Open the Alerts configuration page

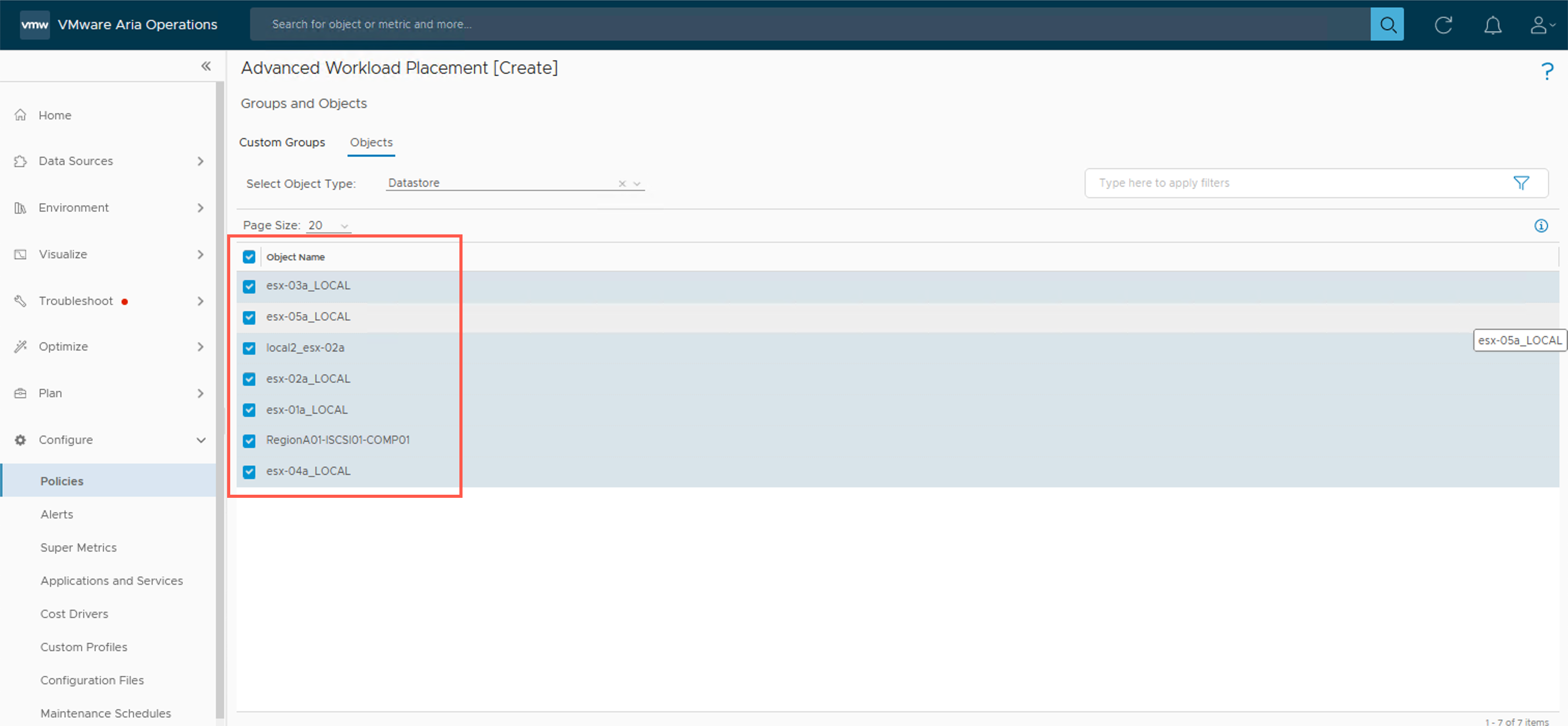(x=57, y=514)
